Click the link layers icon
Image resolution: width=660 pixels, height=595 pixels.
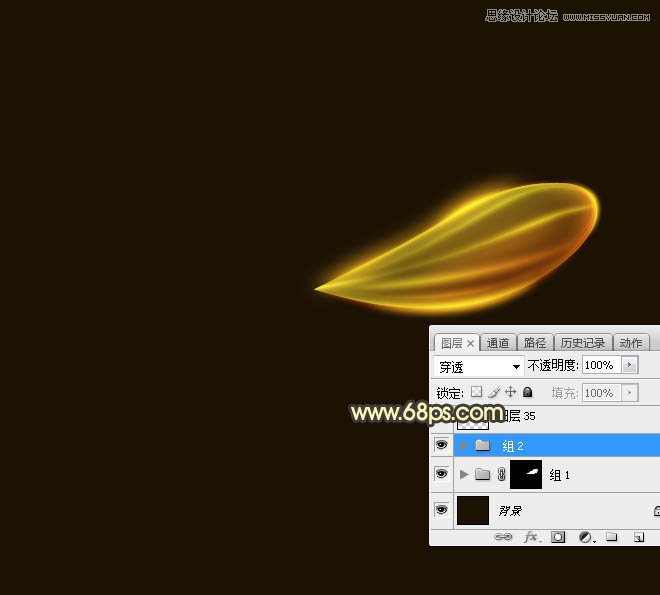tap(504, 537)
